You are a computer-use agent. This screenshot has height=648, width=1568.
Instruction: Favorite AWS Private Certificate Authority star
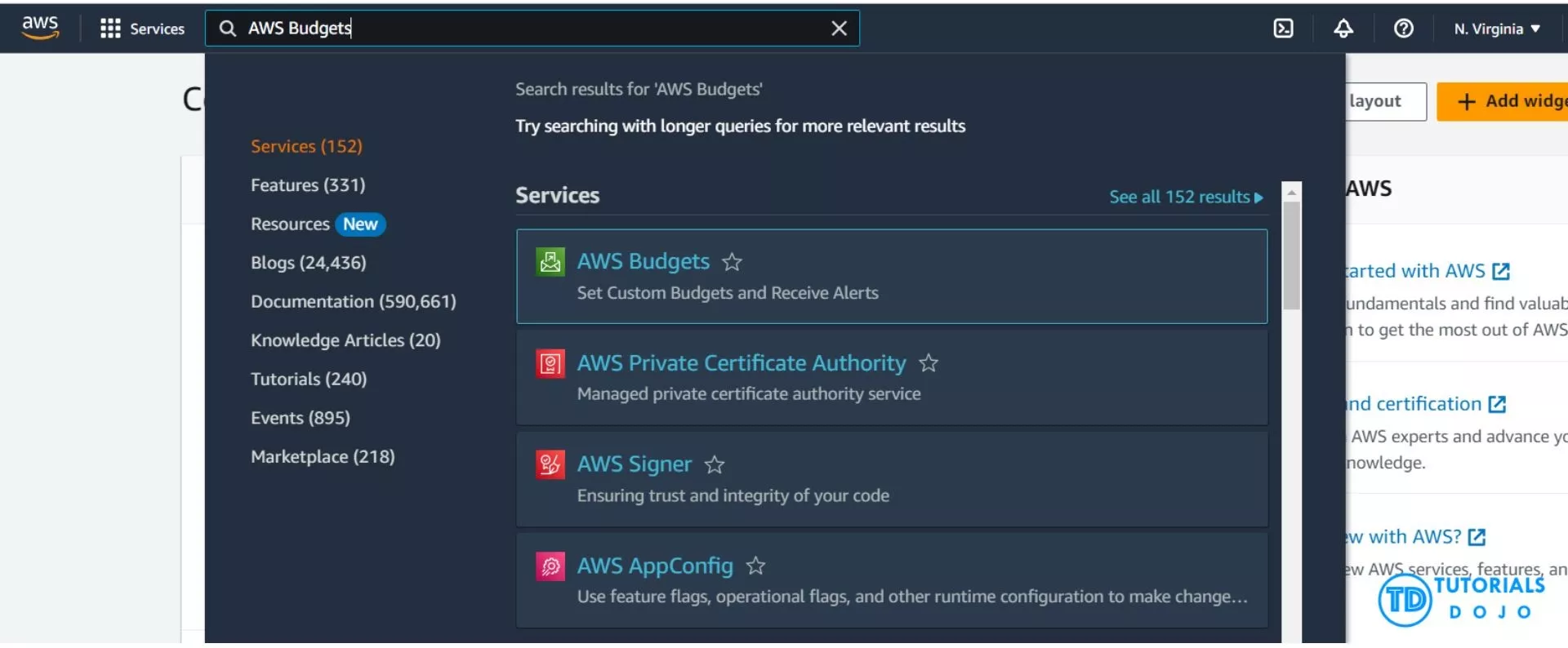pyautogui.click(x=929, y=363)
